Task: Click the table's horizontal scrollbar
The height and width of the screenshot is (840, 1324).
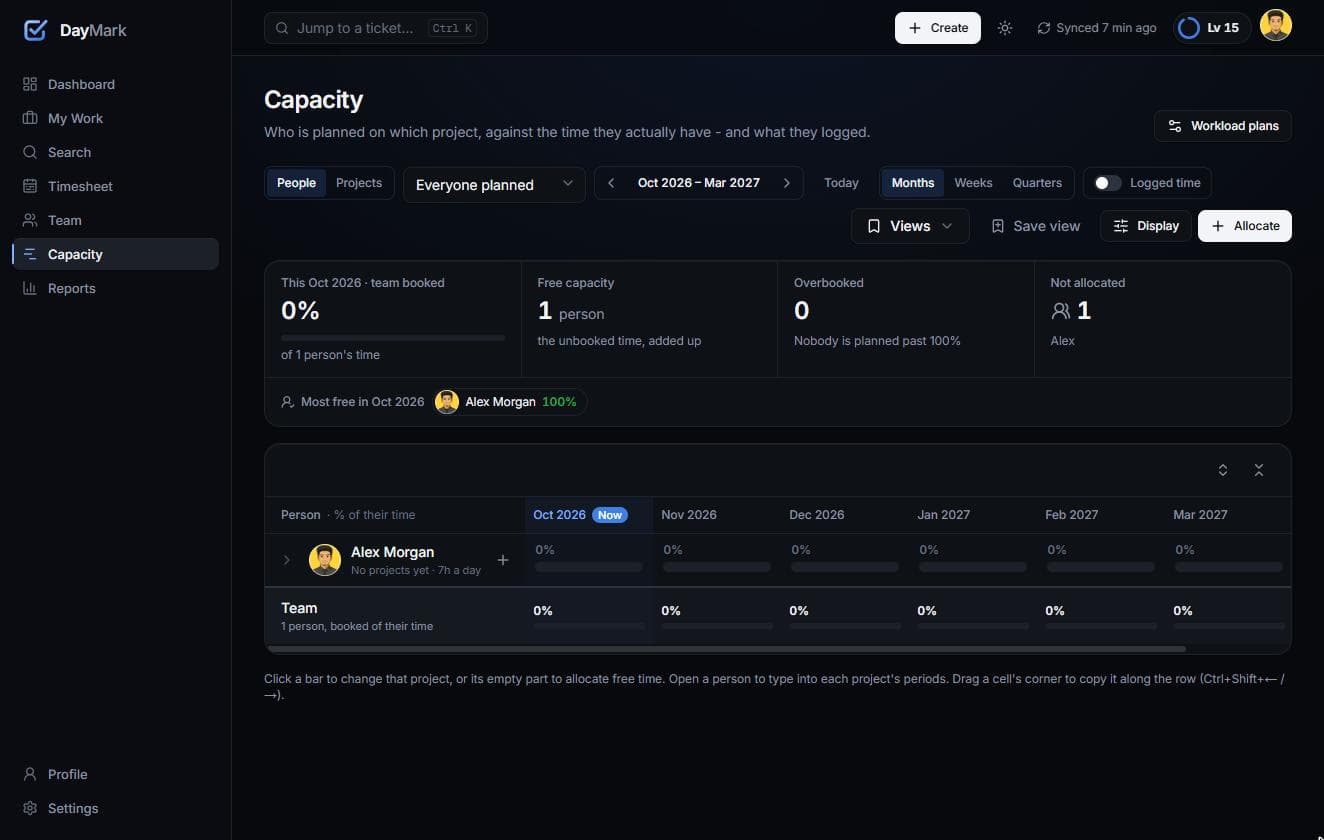Action: (x=726, y=649)
